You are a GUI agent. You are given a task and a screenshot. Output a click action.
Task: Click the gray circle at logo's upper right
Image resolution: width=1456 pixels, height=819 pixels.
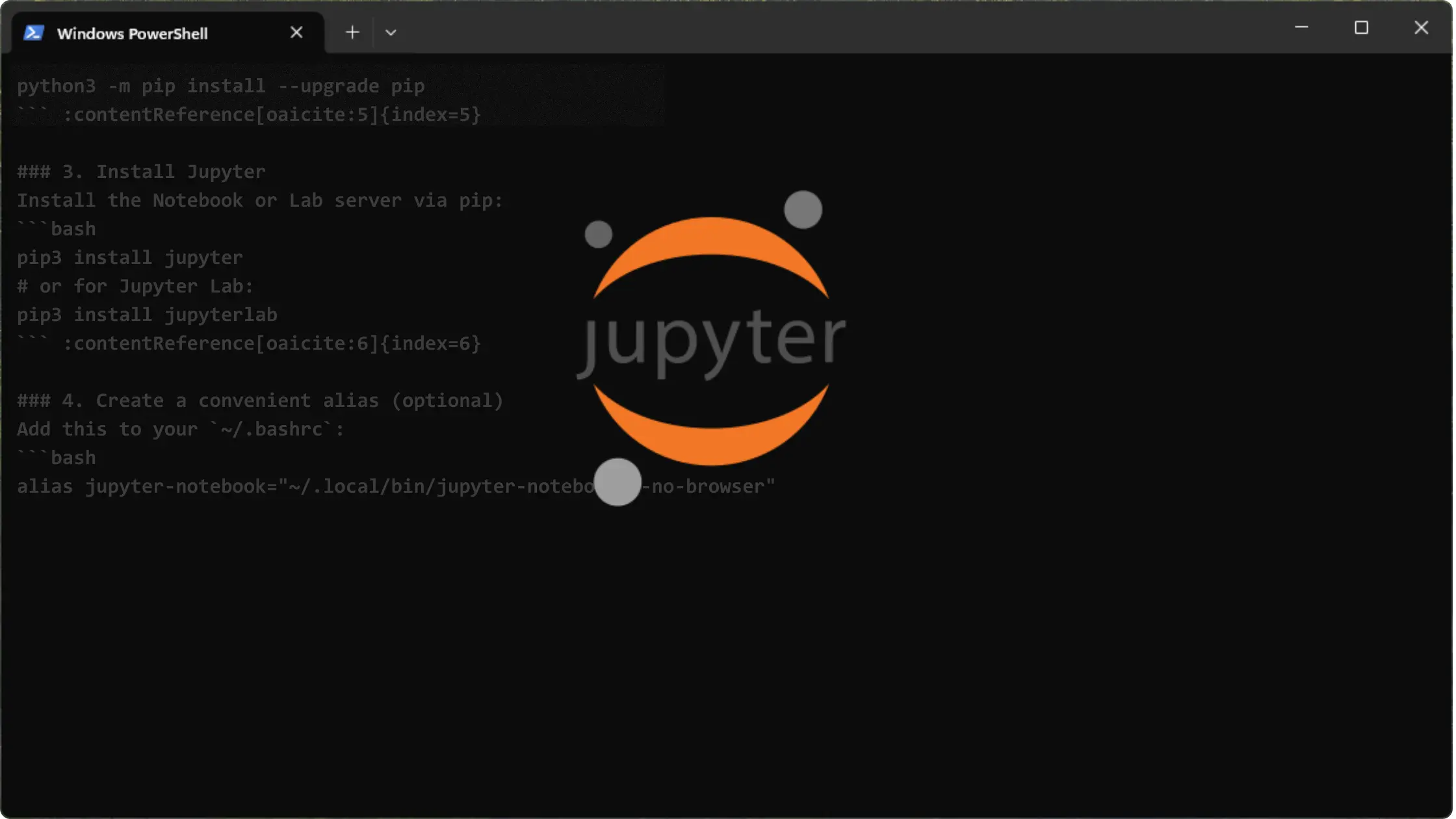(x=803, y=209)
